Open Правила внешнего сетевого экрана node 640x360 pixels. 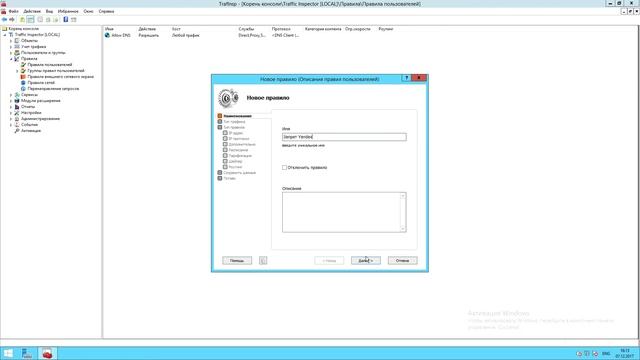point(60,77)
